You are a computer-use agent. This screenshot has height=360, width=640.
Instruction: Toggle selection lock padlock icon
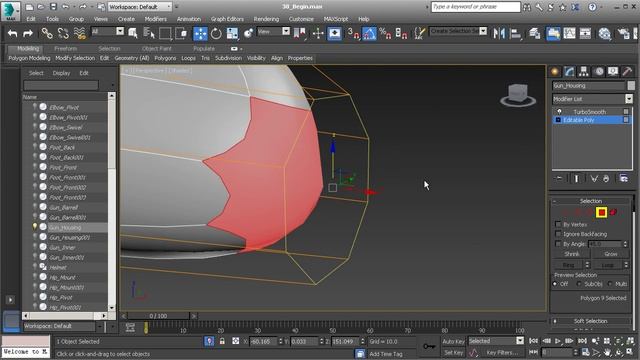(x=222, y=341)
